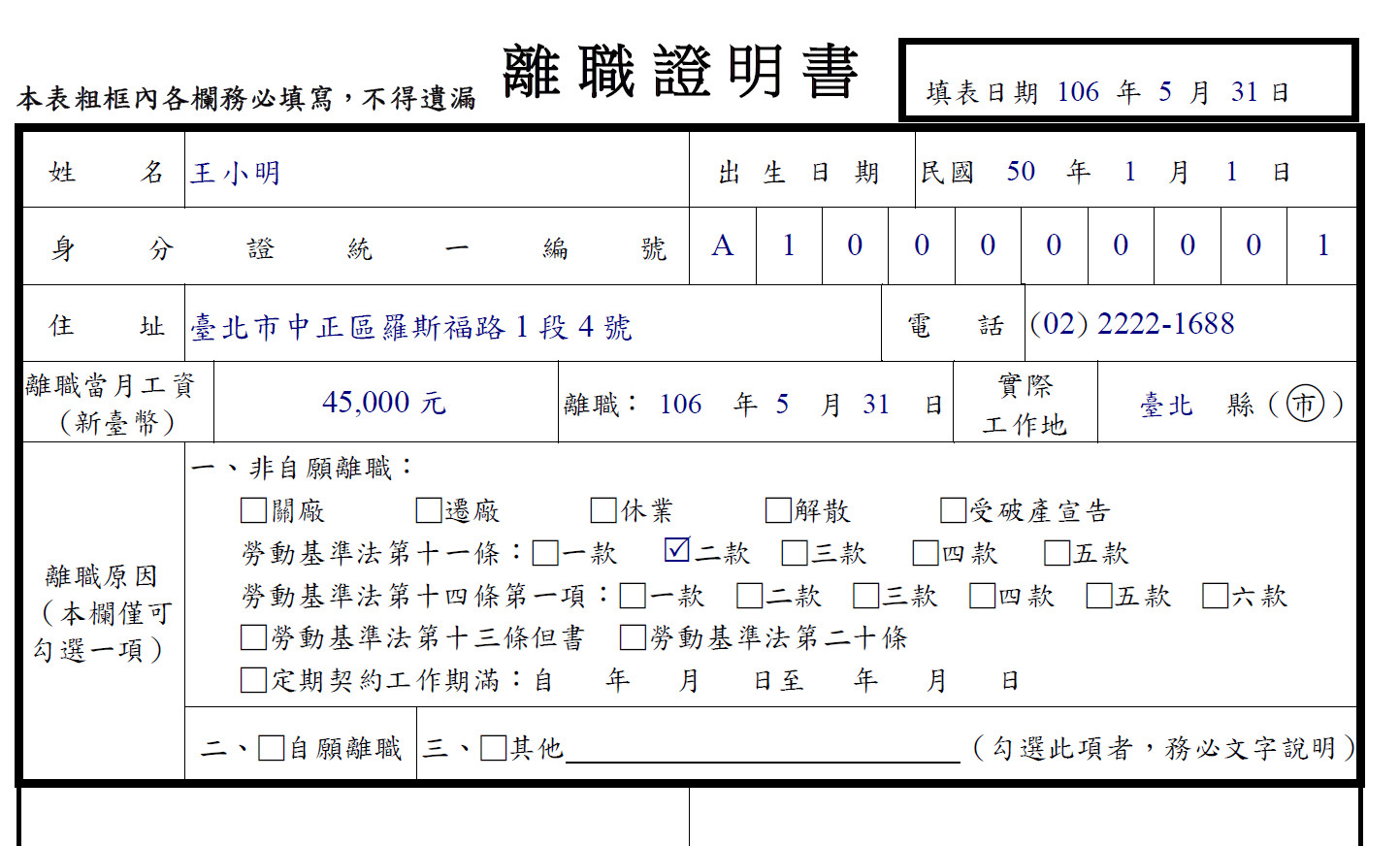Check the 休業 checkbox
1400x846 pixels.
pyautogui.click(x=603, y=510)
